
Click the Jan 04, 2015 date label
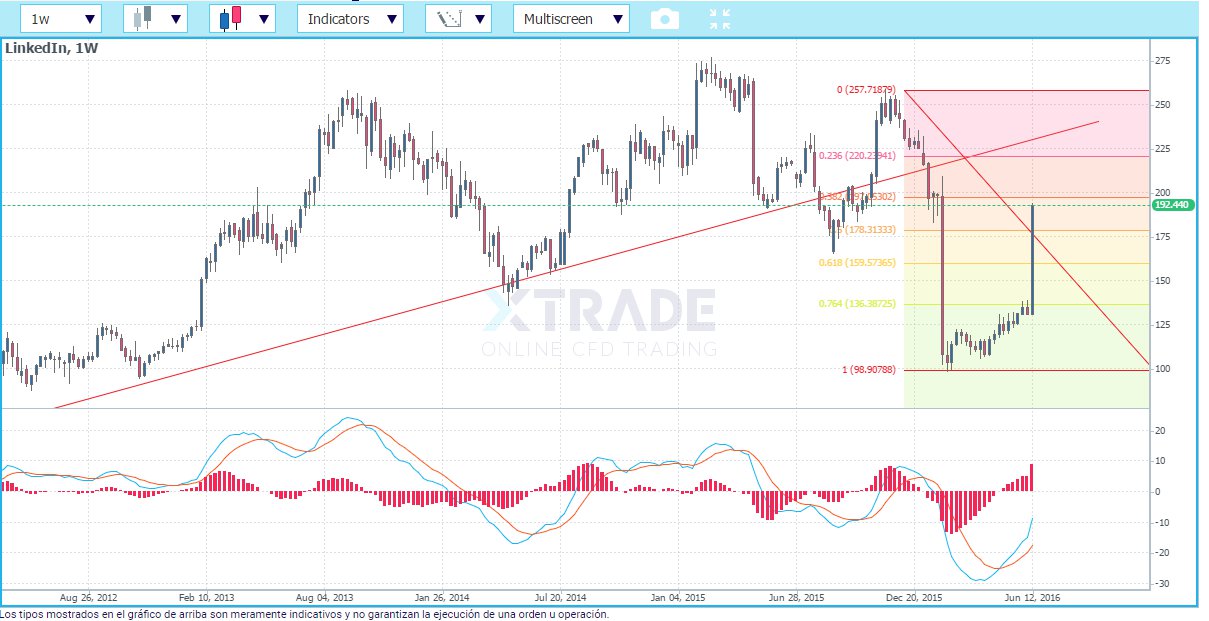click(x=679, y=597)
